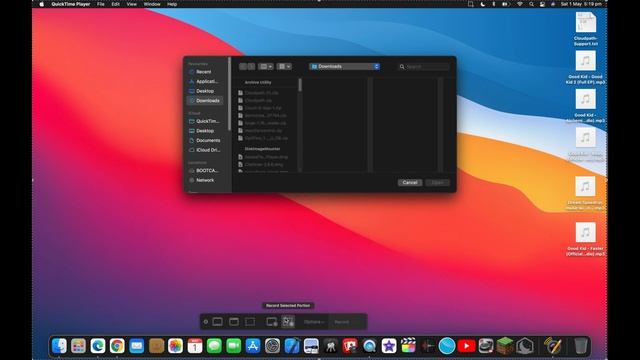
Task: Open the View menu
Action: (131, 4)
